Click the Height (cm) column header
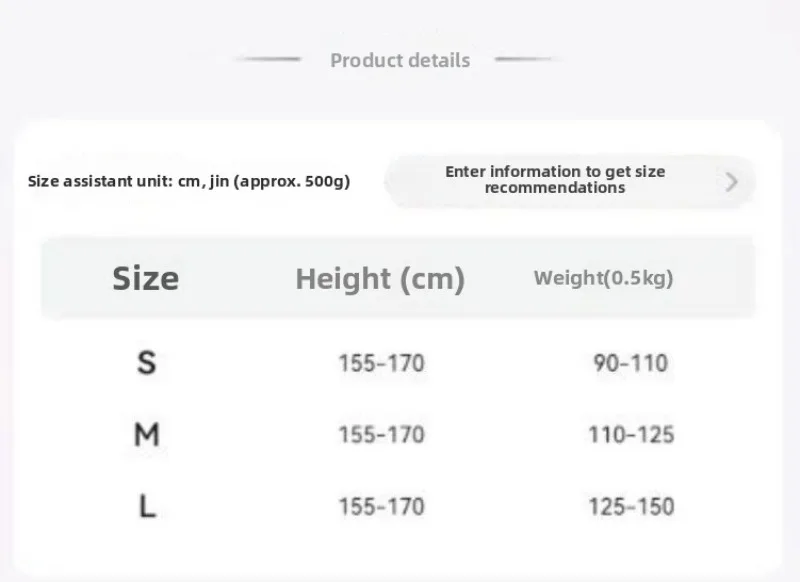The width and height of the screenshot is (800, 582). (x=380, y=279)
